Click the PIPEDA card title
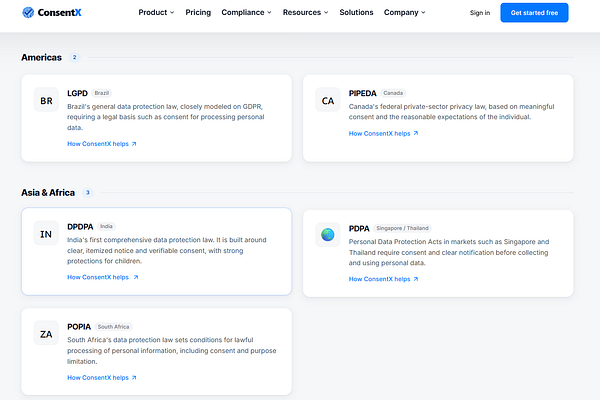 coord(362,93)
